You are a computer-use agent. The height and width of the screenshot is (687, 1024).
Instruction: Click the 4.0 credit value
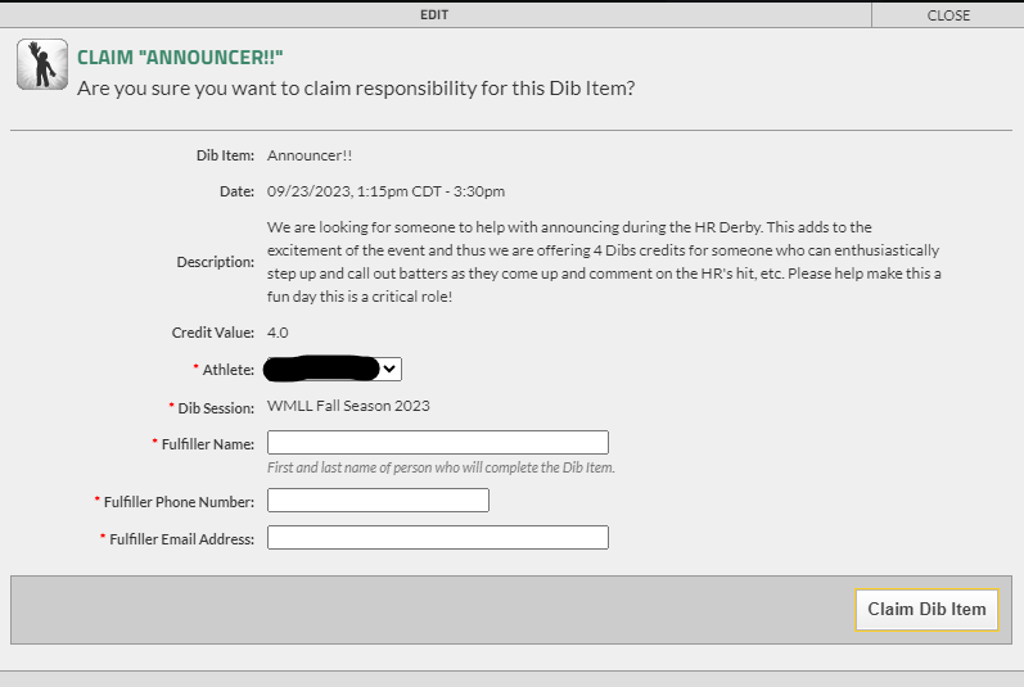[x=278, y=332]
